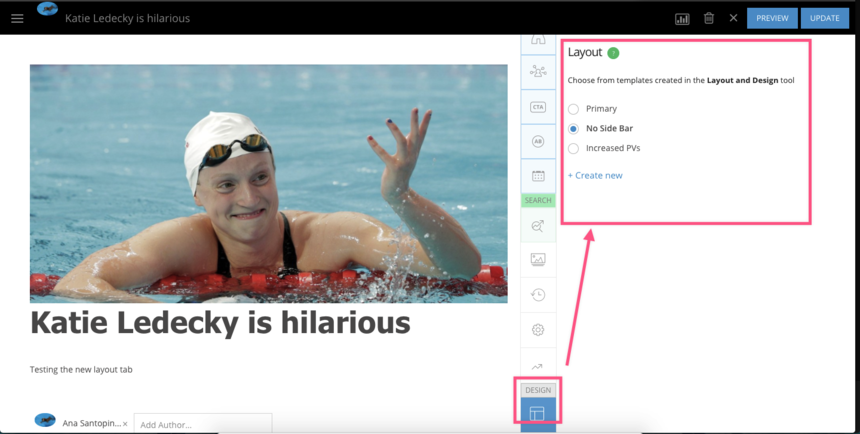Open the stats bar chart icon

682,18
